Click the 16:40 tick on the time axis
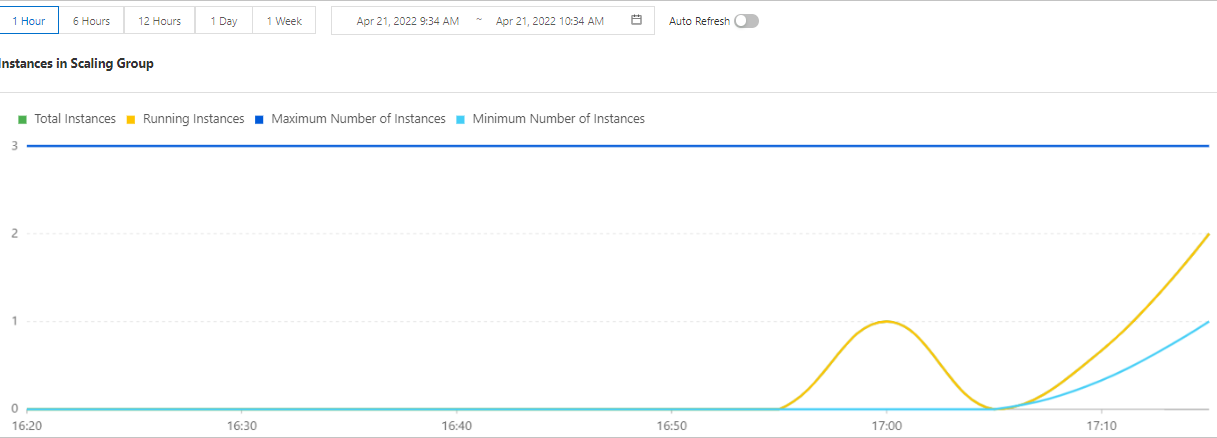This screenshot has width=1217, height=438. point(457,425)
